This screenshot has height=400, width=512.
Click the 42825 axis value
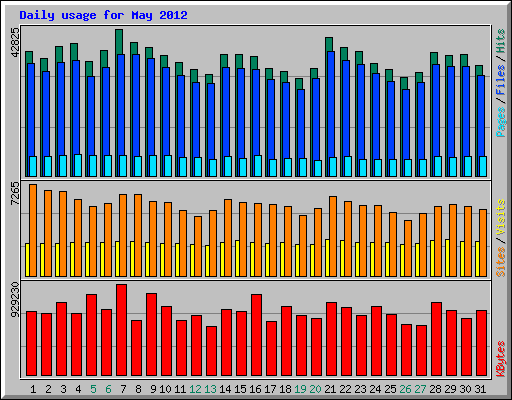click(x=15, y=42)
